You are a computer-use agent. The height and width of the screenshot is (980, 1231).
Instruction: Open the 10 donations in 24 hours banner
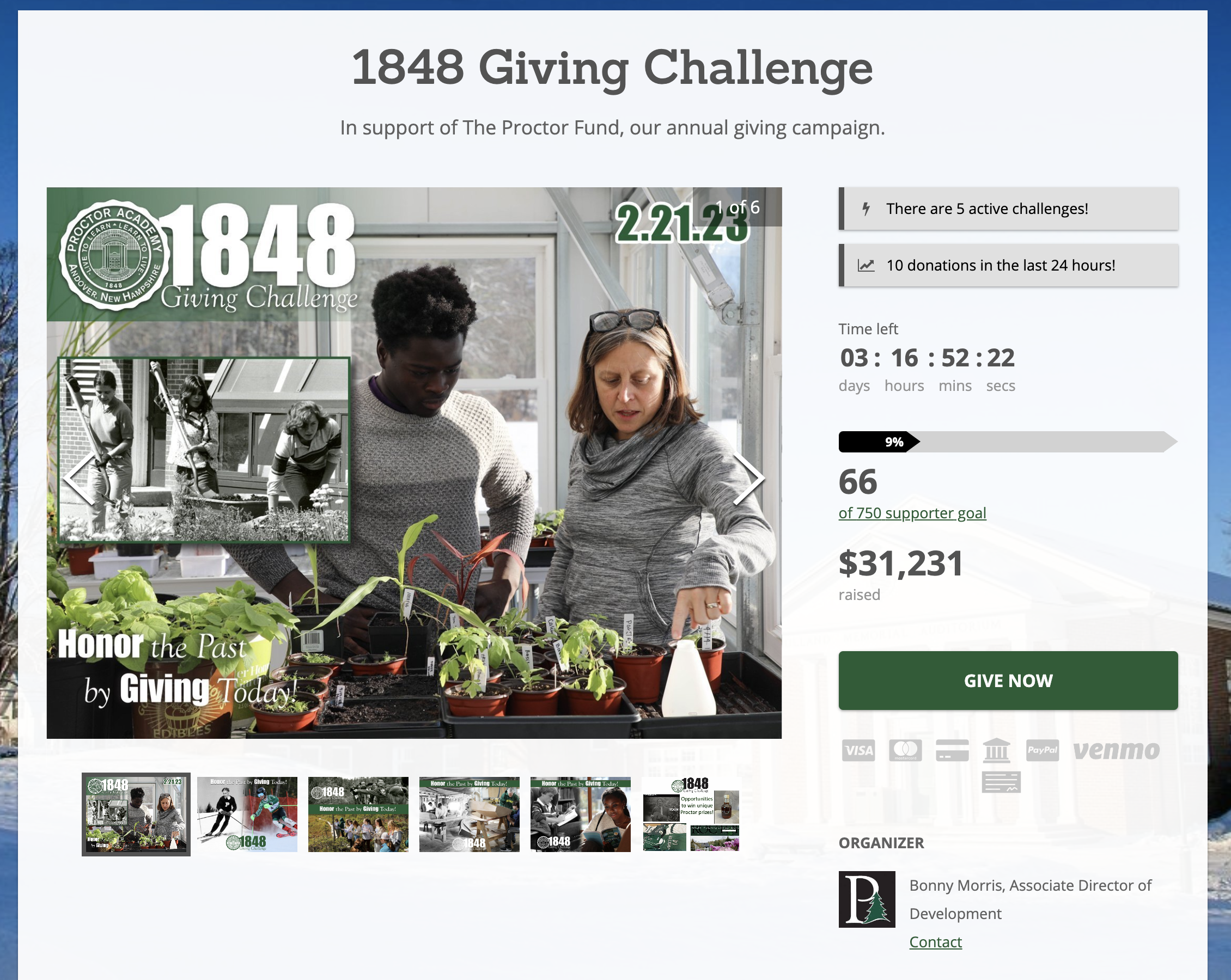(1008, 265)
